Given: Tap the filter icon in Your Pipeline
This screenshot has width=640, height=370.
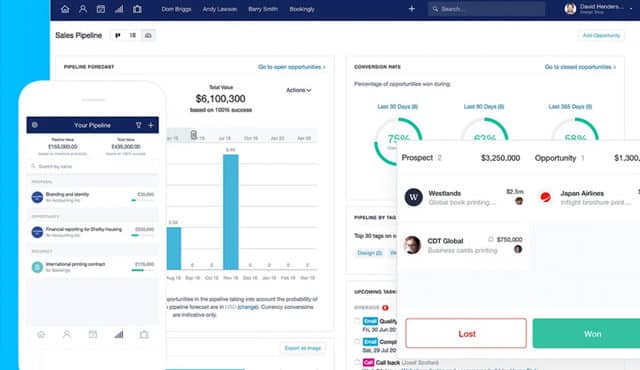Looking at the screenshot, I should click(139, 125).
